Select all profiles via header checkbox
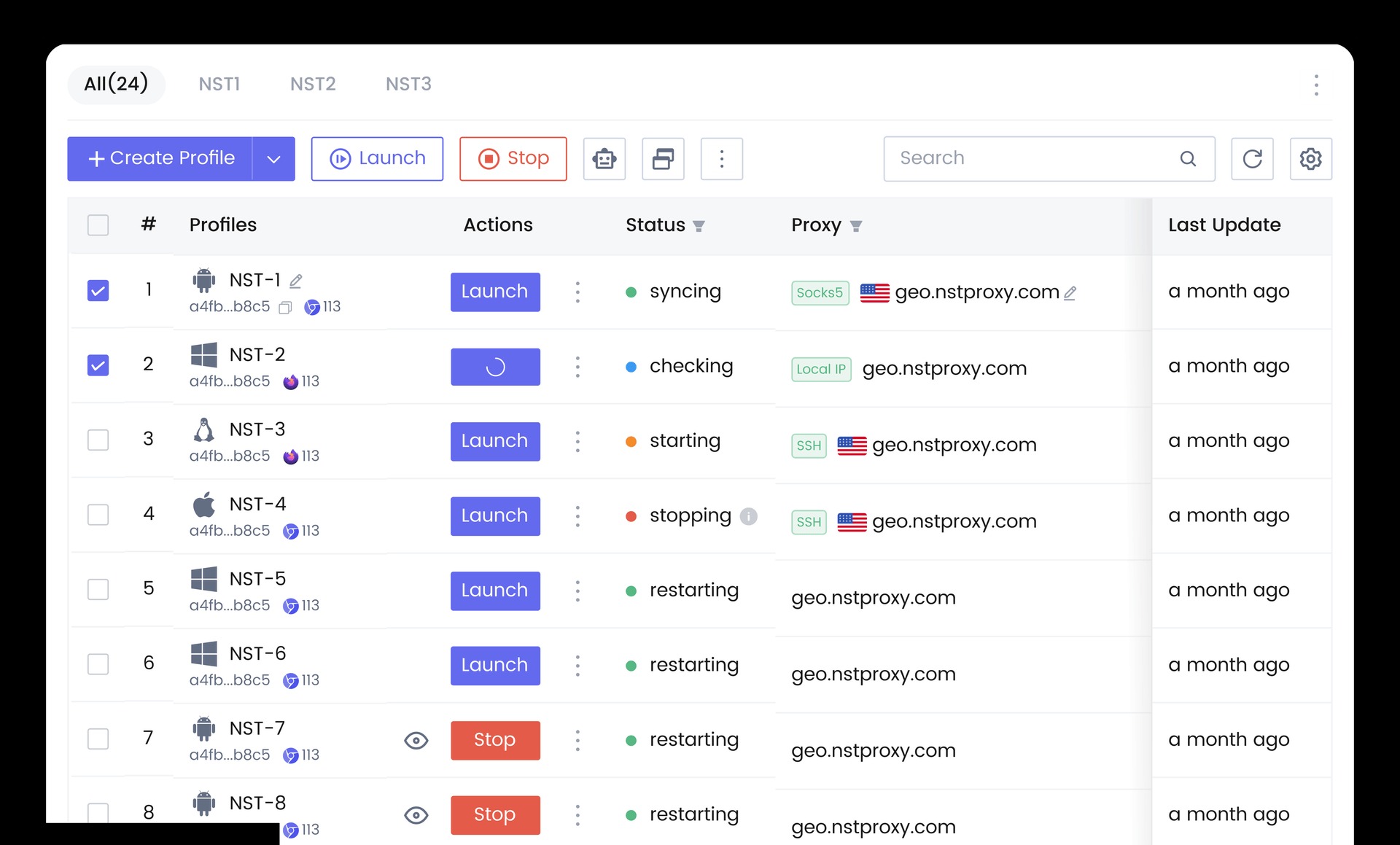The width and height of the screenshot is (1400, 845). [x=98, y=225]
